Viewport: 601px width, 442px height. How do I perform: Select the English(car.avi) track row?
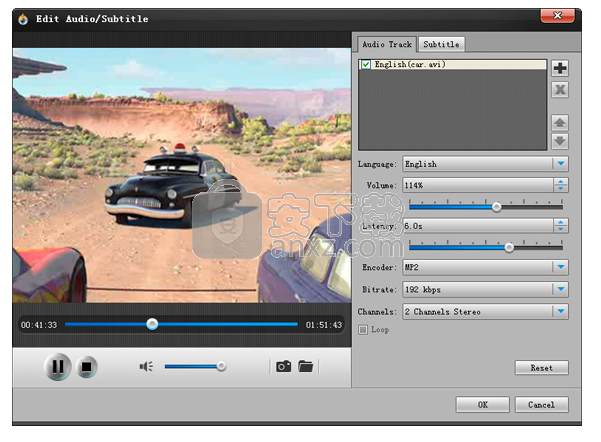(x=453, y=64)
